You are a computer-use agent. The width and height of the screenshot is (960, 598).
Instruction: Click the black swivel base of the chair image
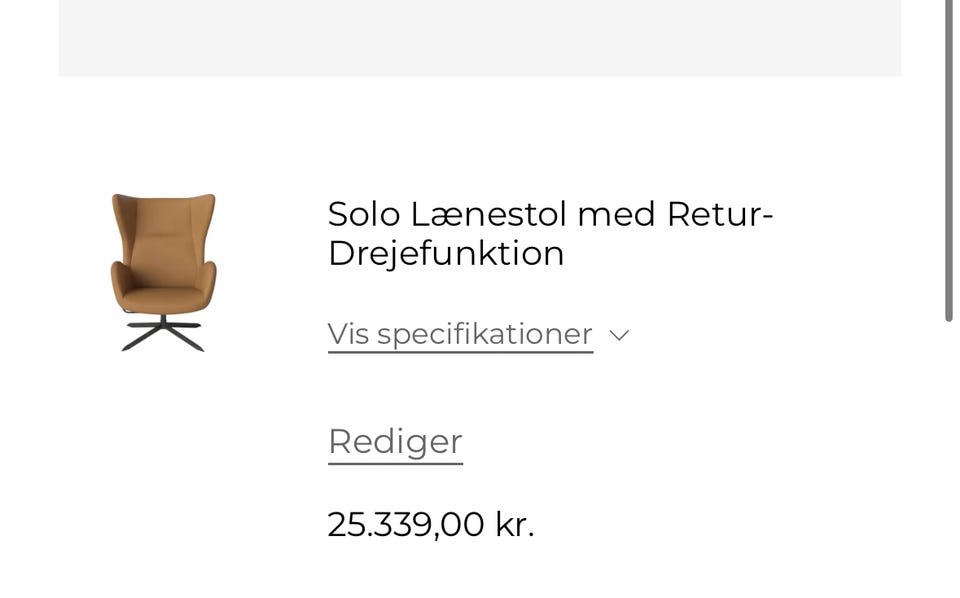pyautogui.click(x=163, y=334)
